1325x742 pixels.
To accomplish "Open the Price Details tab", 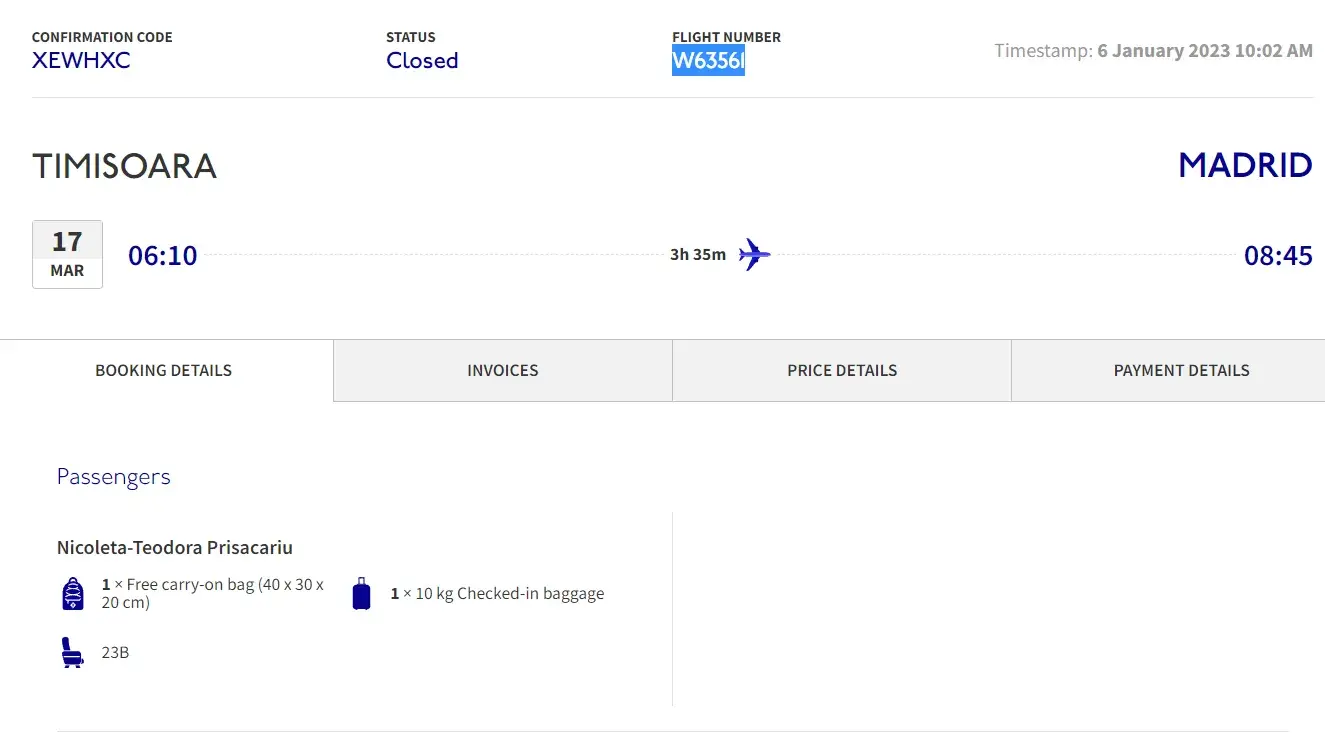I will tap(842, 370).
